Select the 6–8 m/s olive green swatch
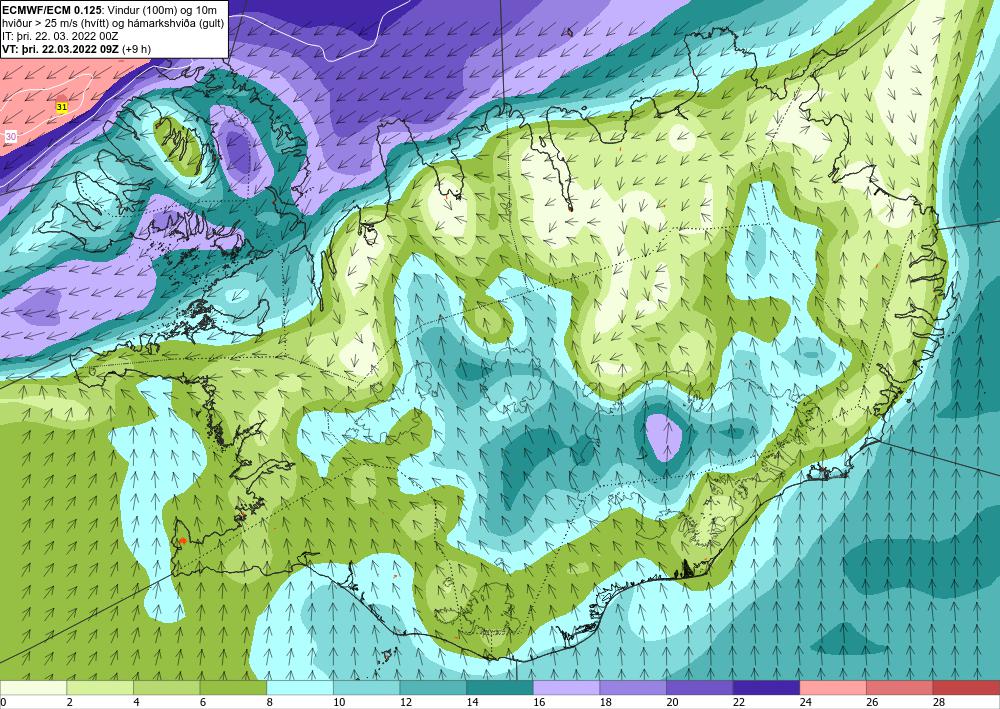 [233, 688]
